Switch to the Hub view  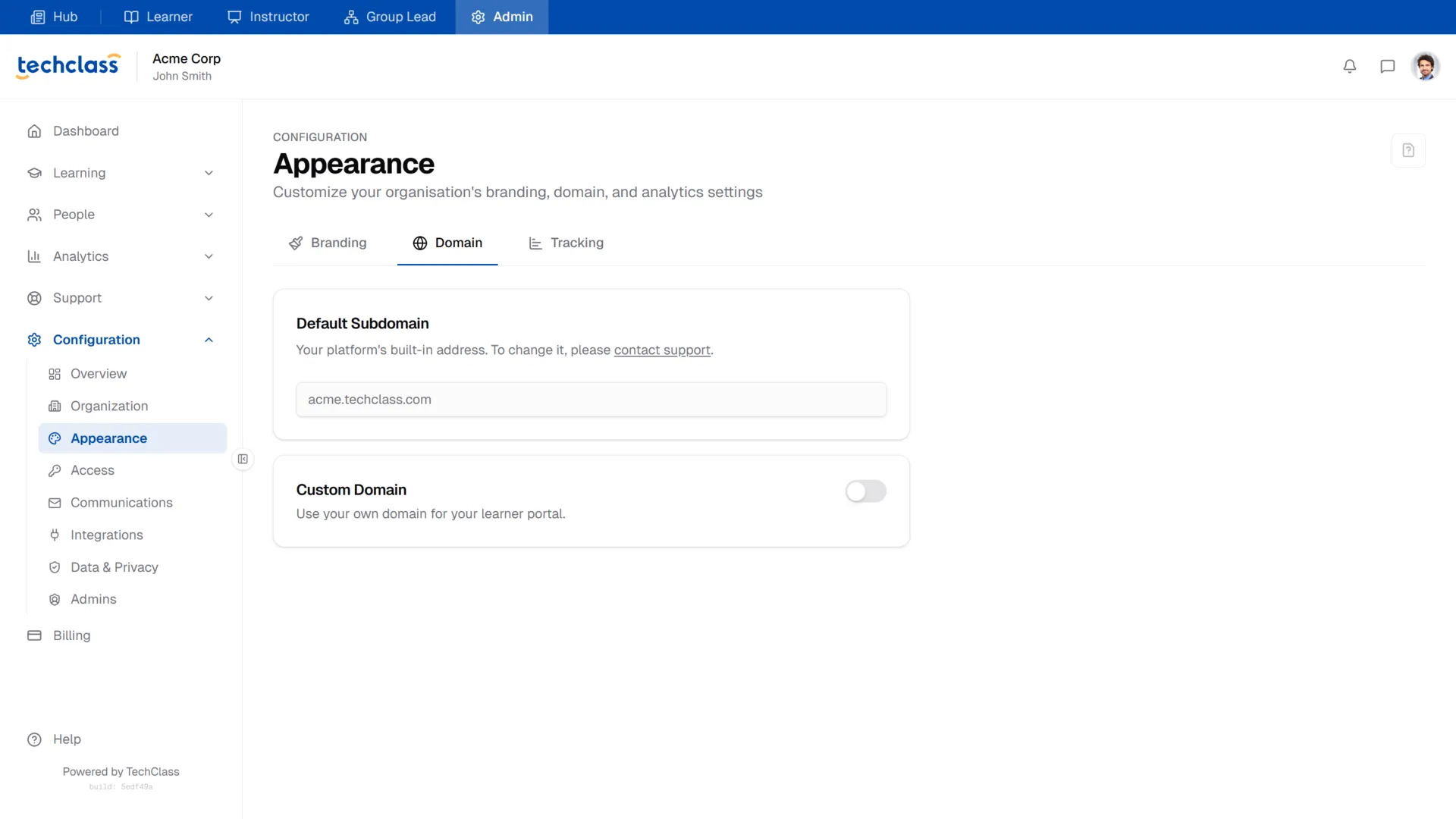[x=54, y=17]
